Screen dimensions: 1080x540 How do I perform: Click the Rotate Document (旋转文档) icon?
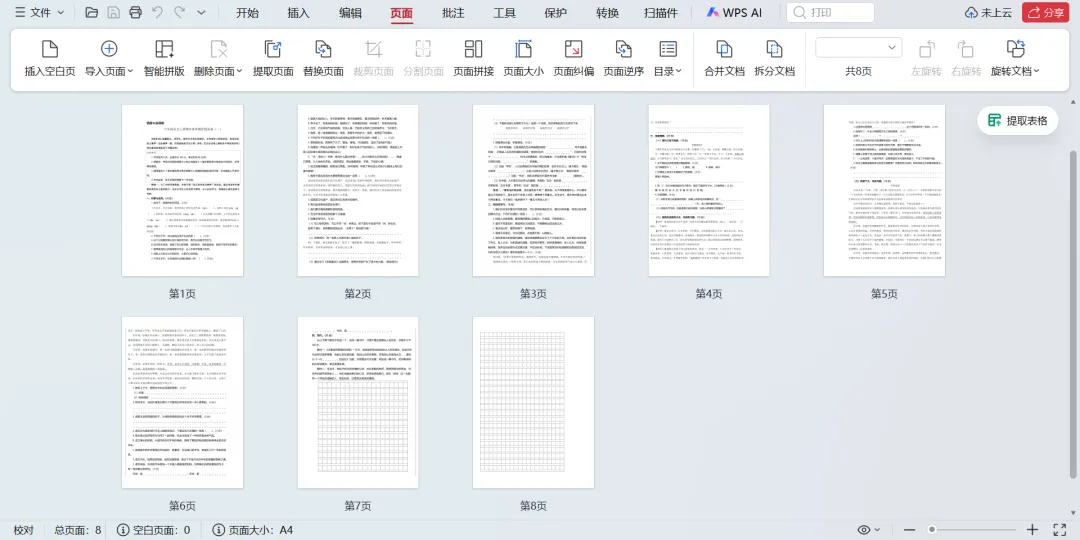click(1016, 48)
